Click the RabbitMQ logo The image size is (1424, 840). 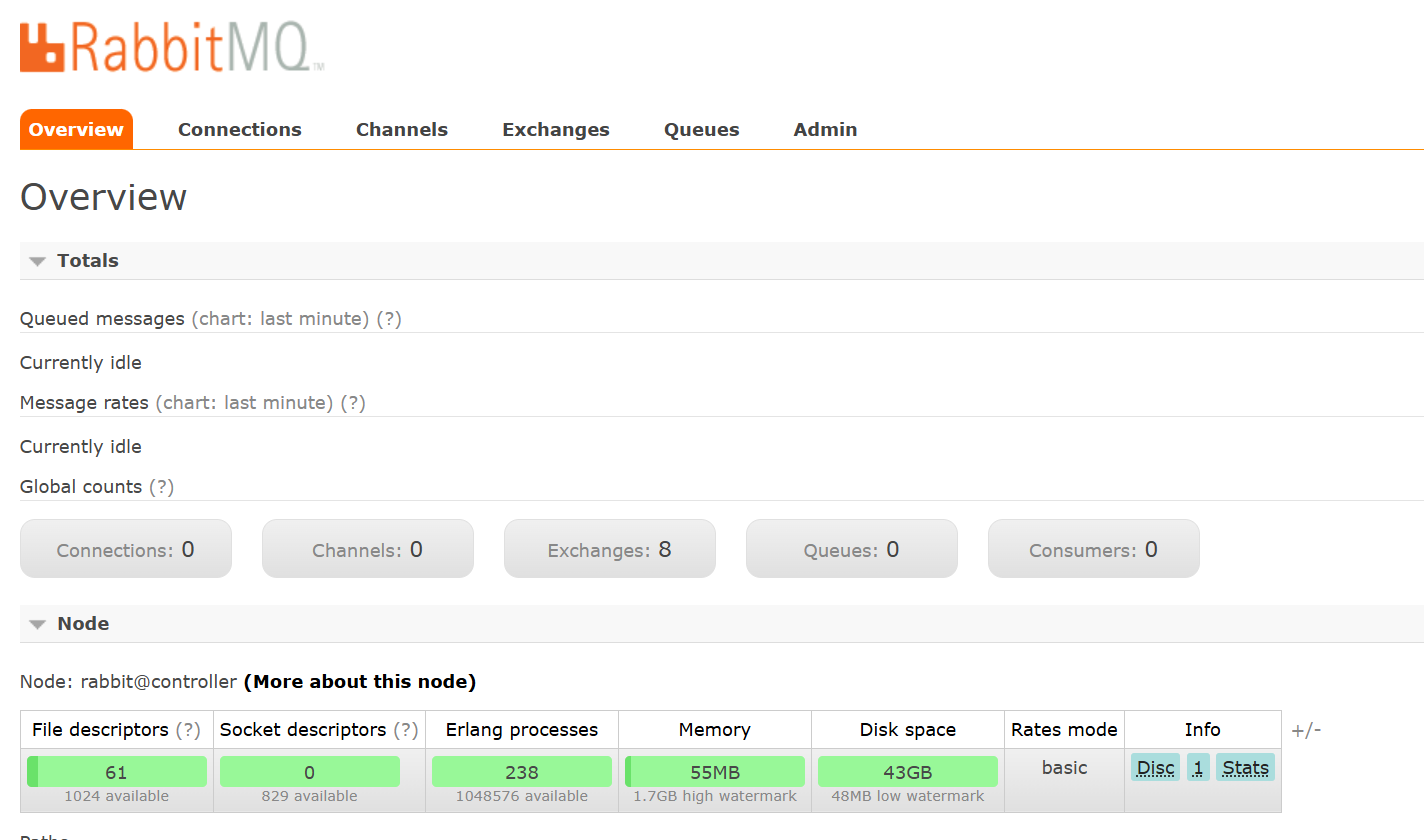point(172,47)
